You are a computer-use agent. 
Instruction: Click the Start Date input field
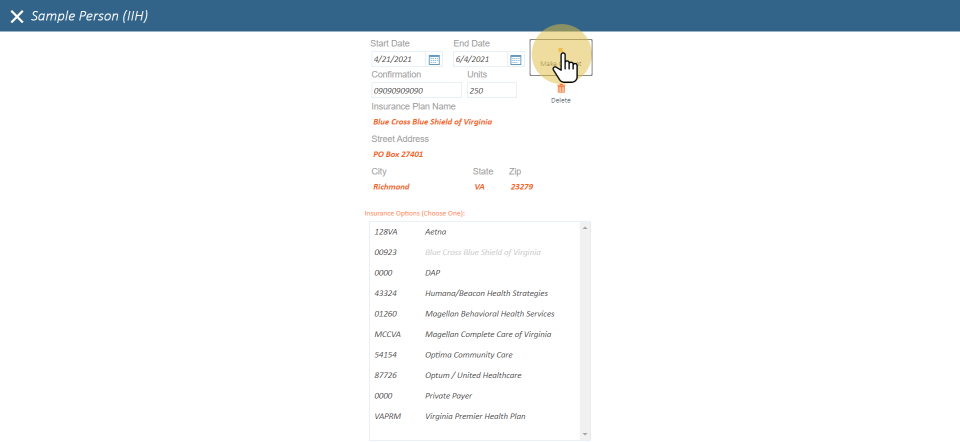coord(398,60)
